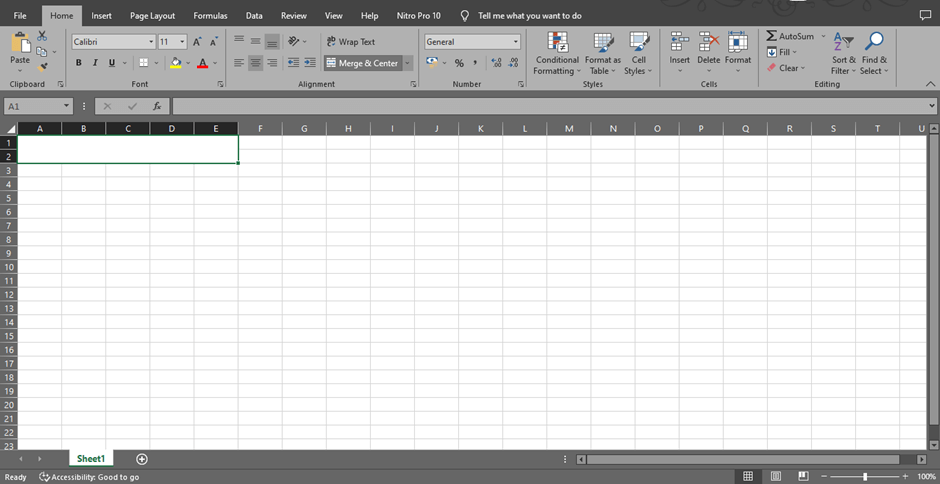940x484 pixels.
Task: Toggle Wrap Text
Action: tap(351, 42)
